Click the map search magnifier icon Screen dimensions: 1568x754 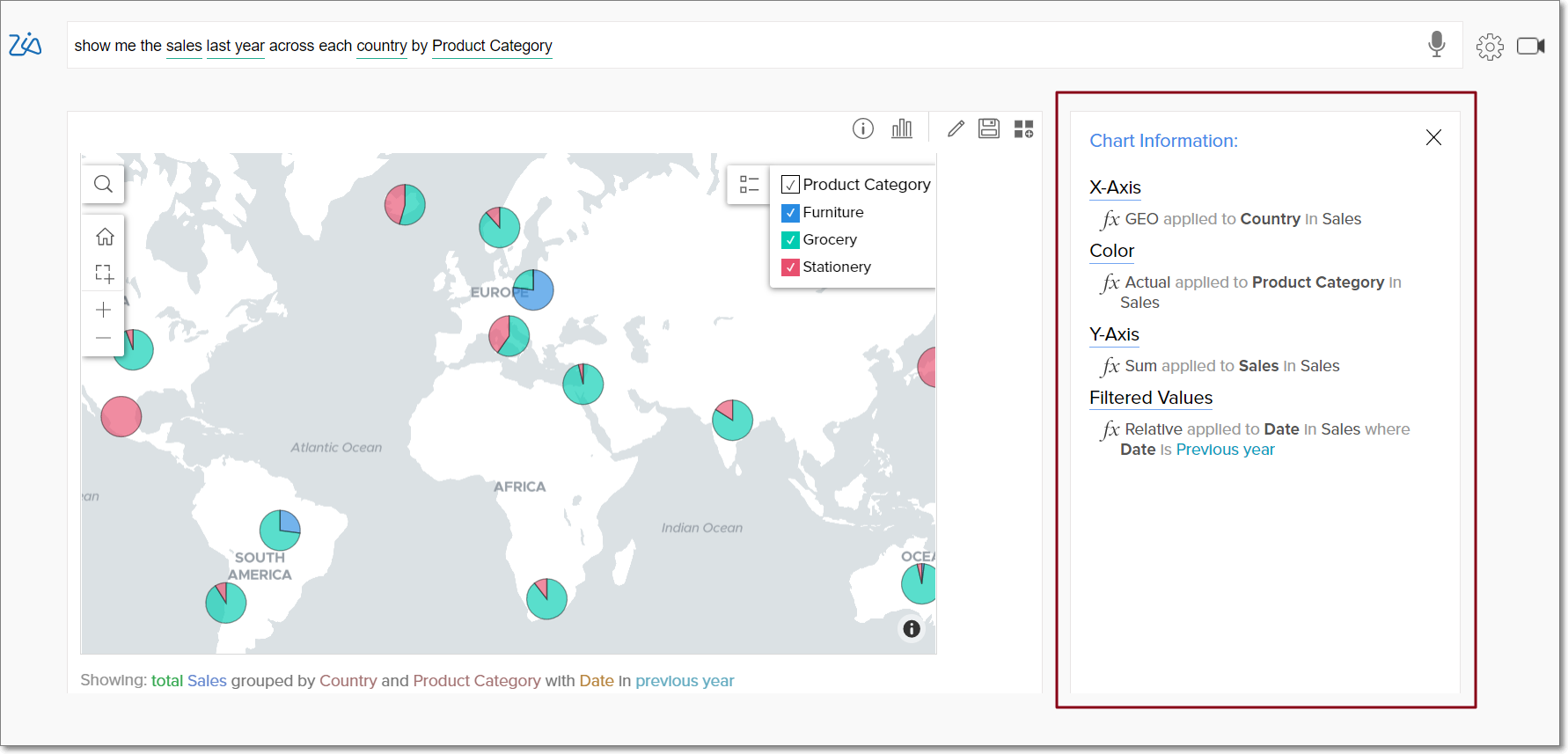click(104, 184)
